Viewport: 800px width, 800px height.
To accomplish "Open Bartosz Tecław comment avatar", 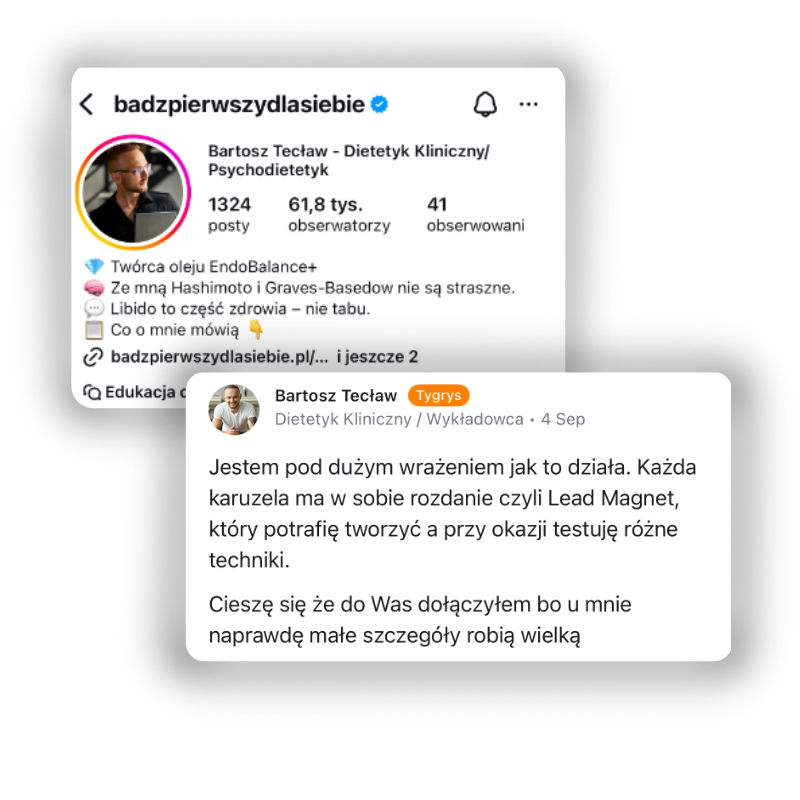I will coord(234,409).
